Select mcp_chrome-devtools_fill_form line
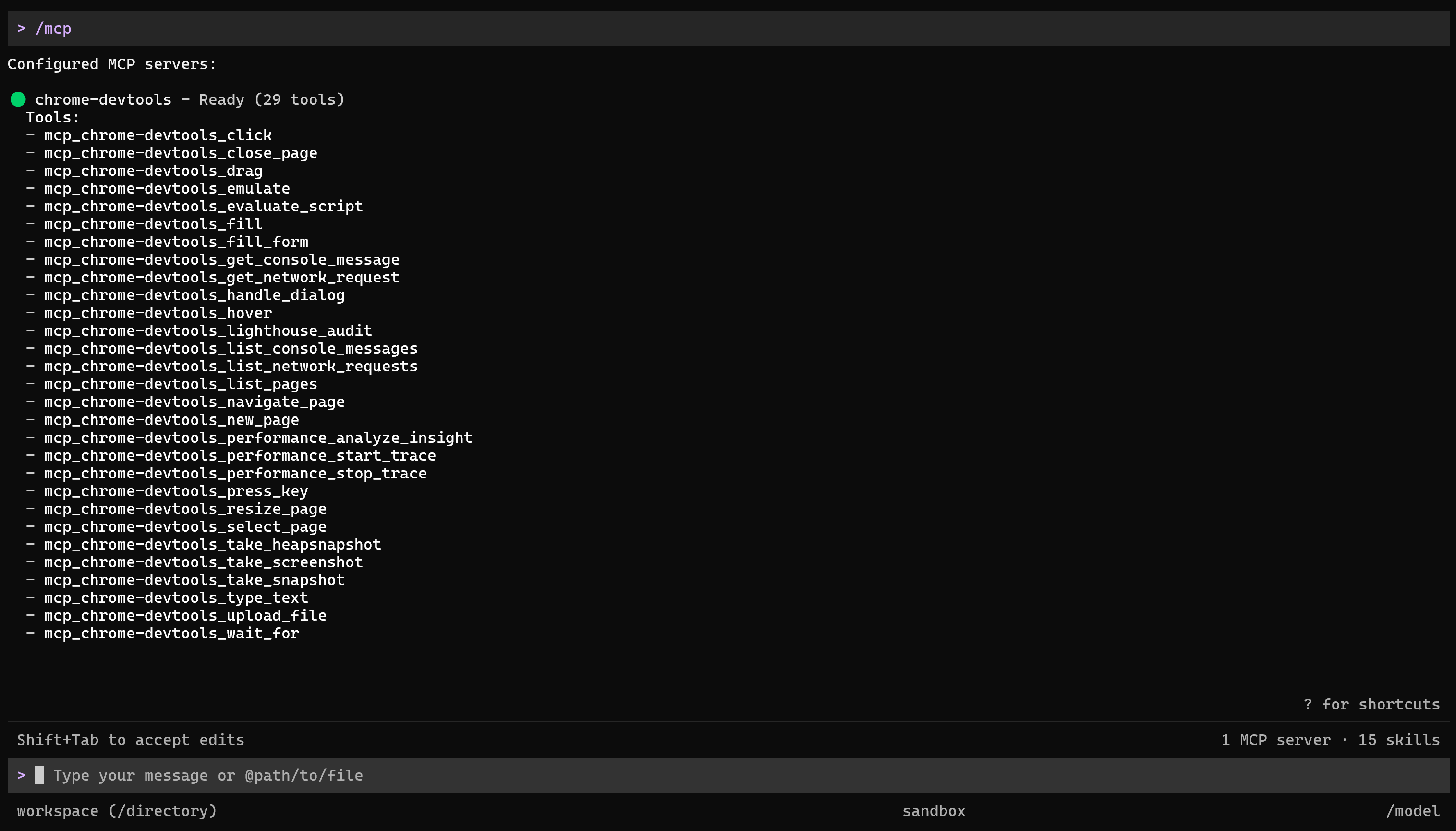This screenshot has height=831, width=1456. pos(176,242)
